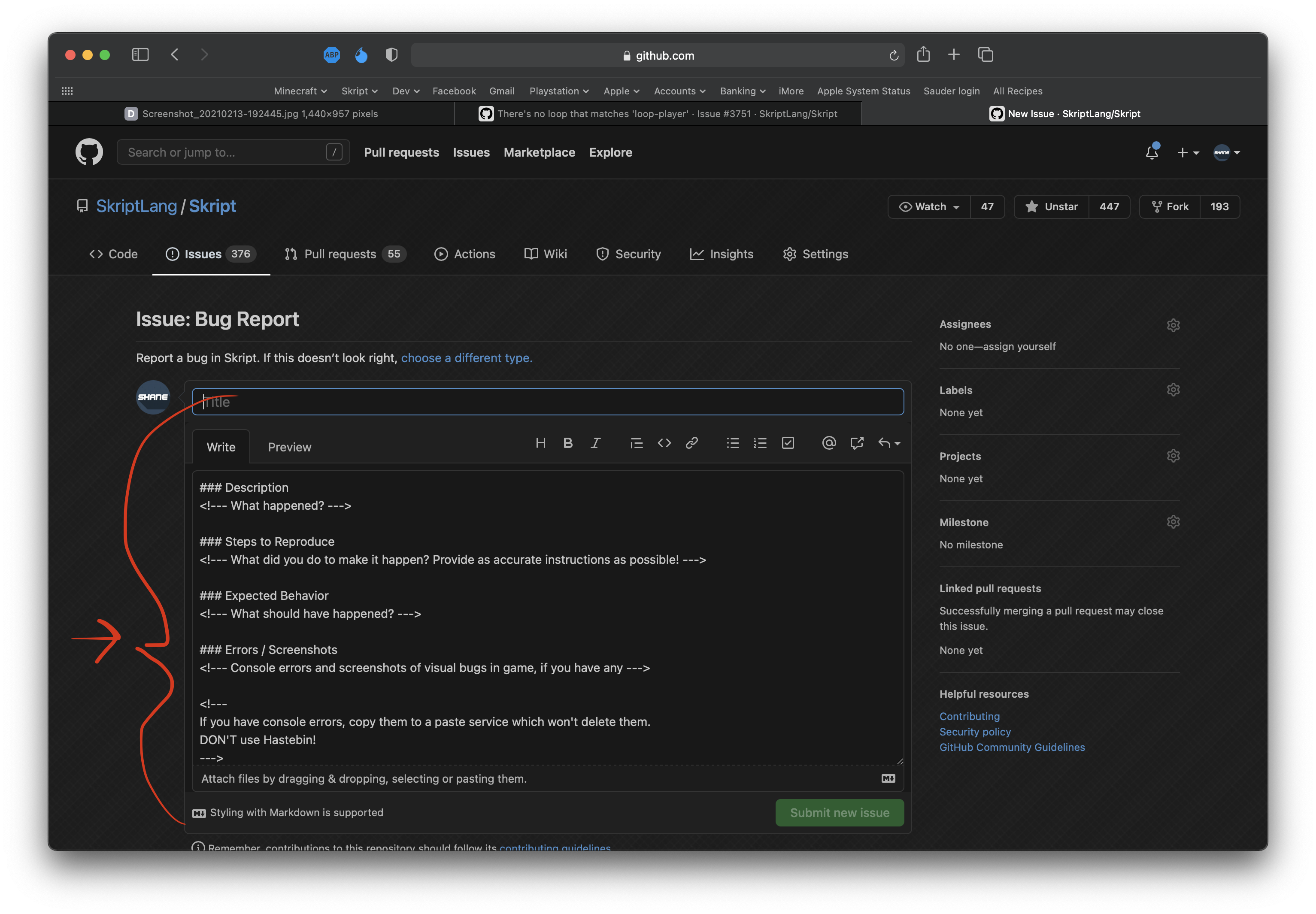
Task: Click the Submit new issue button
Action: (x=839, y=812)
